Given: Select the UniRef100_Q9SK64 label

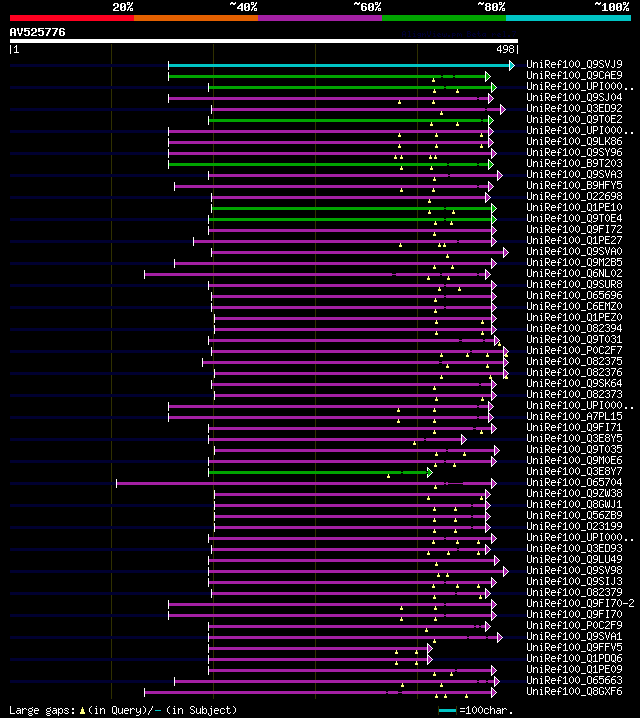Looking at the screenshot, I should tap(574, 383).
